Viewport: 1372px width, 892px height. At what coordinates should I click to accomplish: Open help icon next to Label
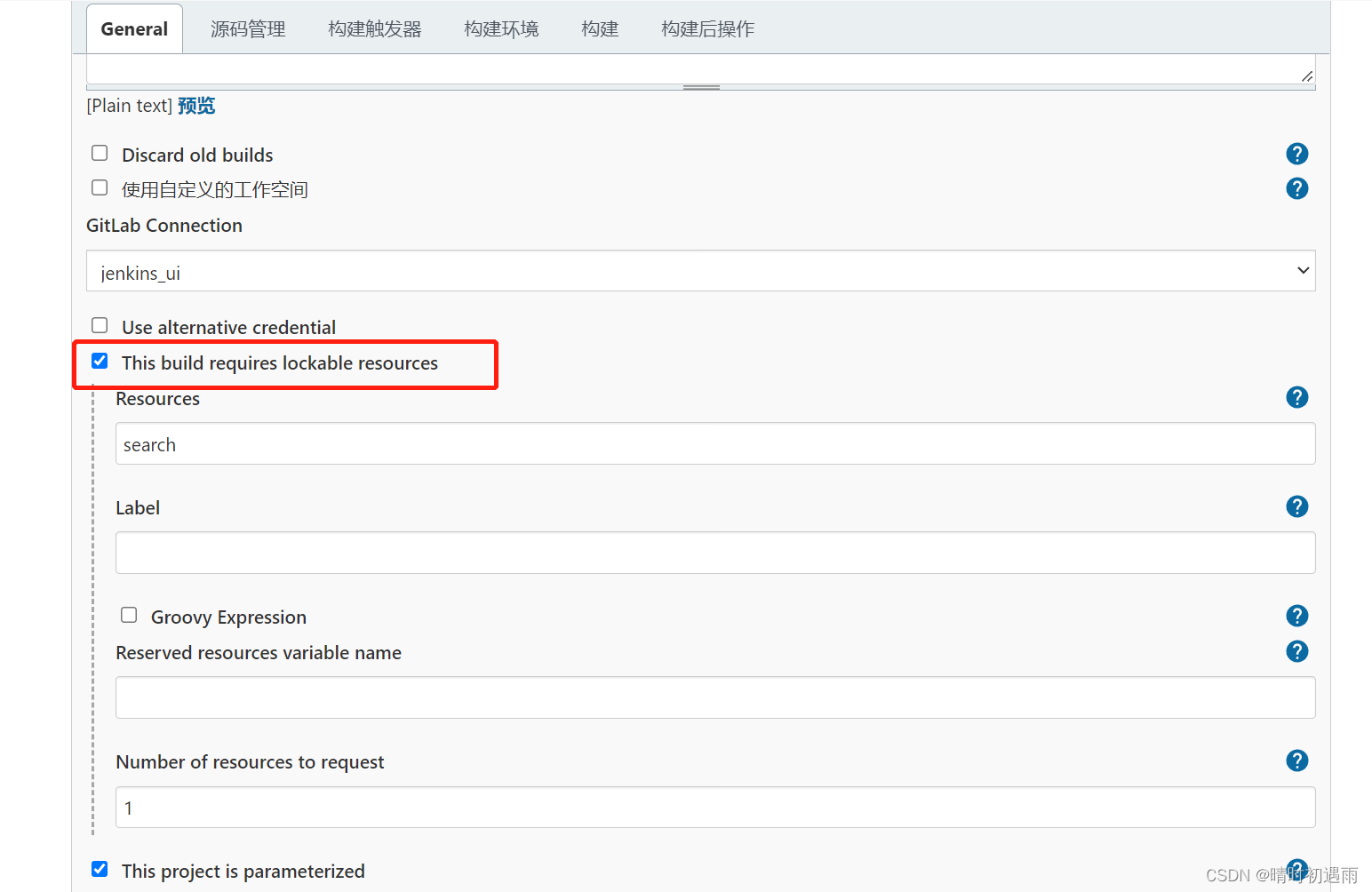click(x=1296, y=506)
